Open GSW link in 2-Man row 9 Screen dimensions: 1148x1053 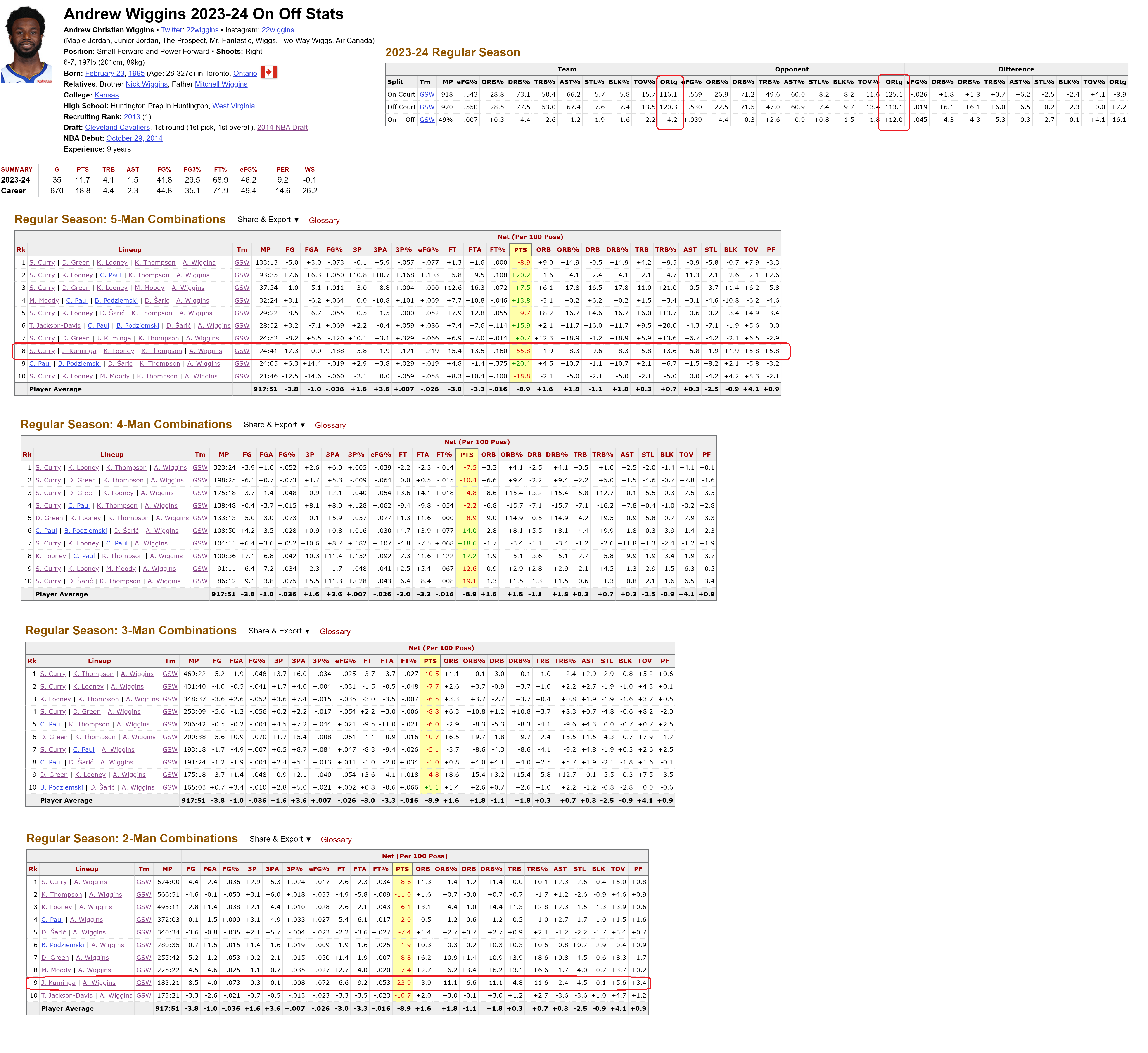pyautogui.click(x=144, y=983)
